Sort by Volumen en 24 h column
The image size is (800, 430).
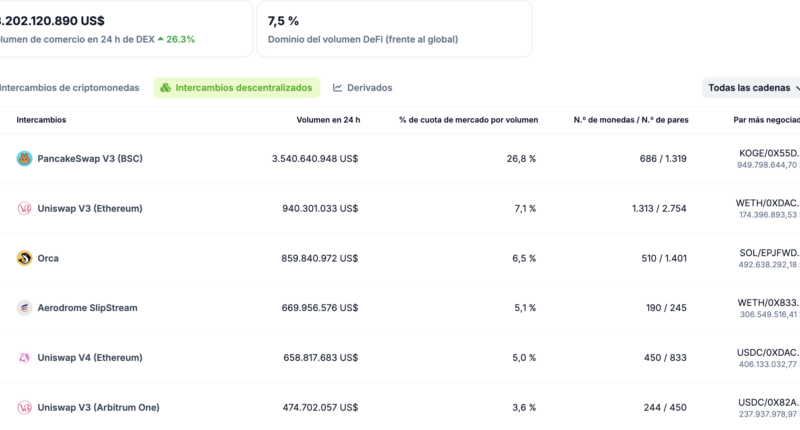tap(328, 120)
